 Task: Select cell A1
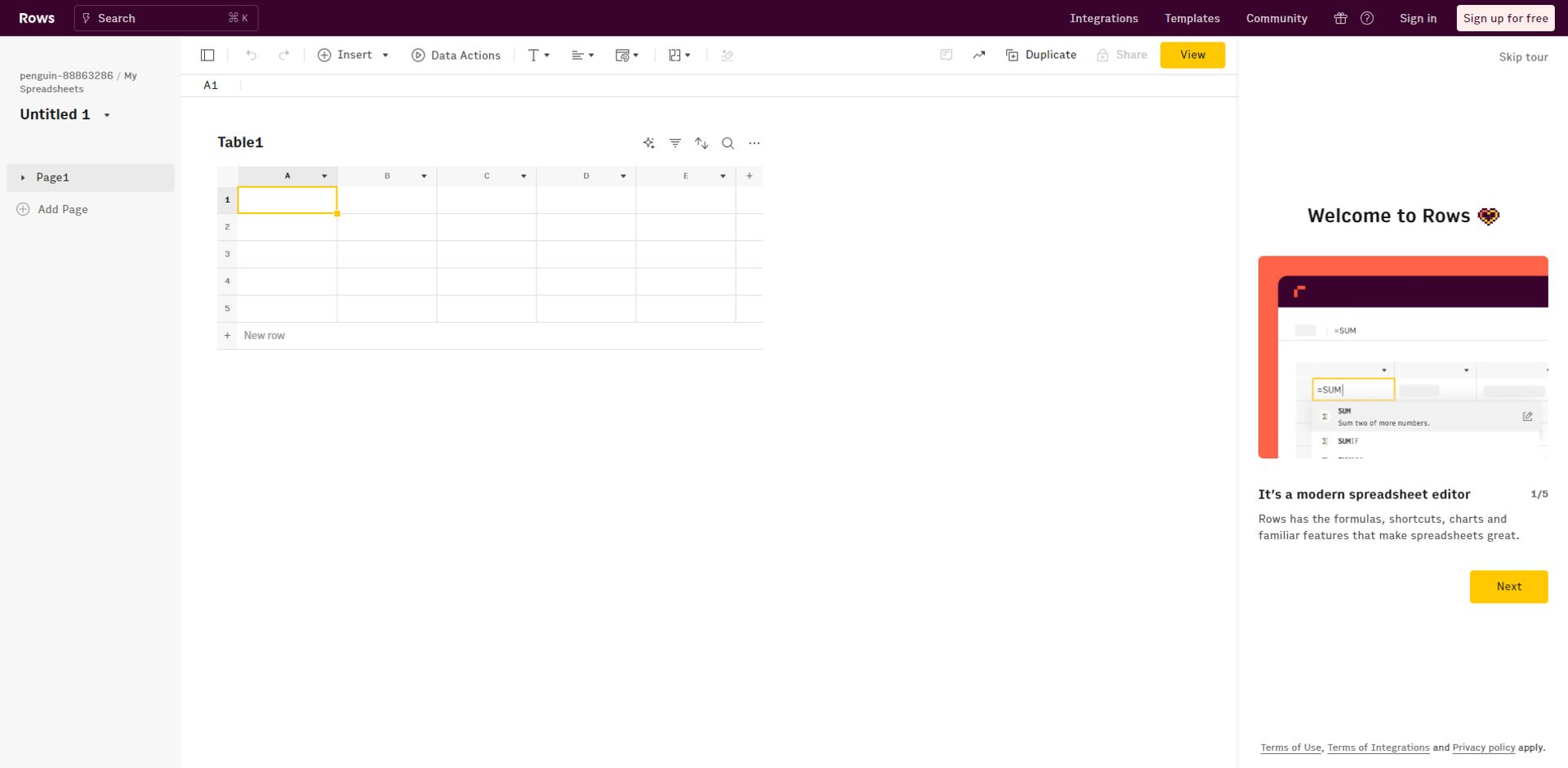point(287,200)
